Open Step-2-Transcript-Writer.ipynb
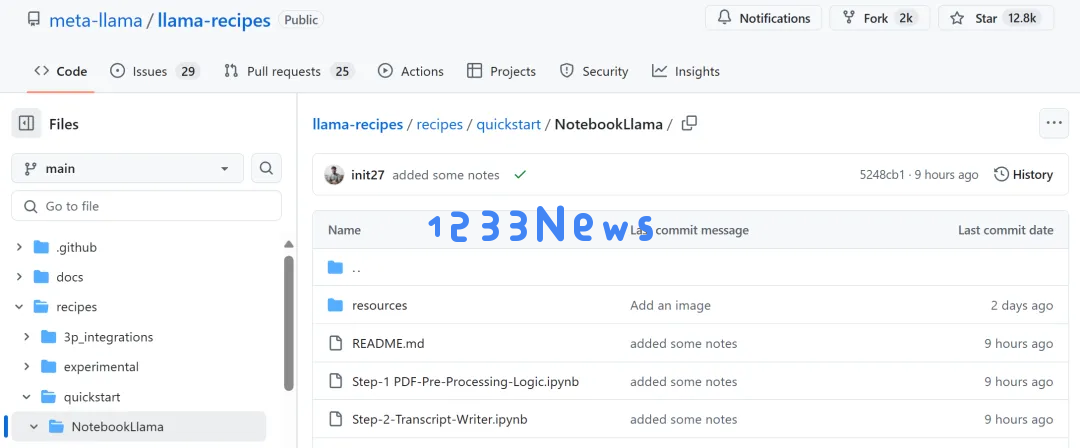Screen dimensions: 1080x448 [x=439, y=419]
